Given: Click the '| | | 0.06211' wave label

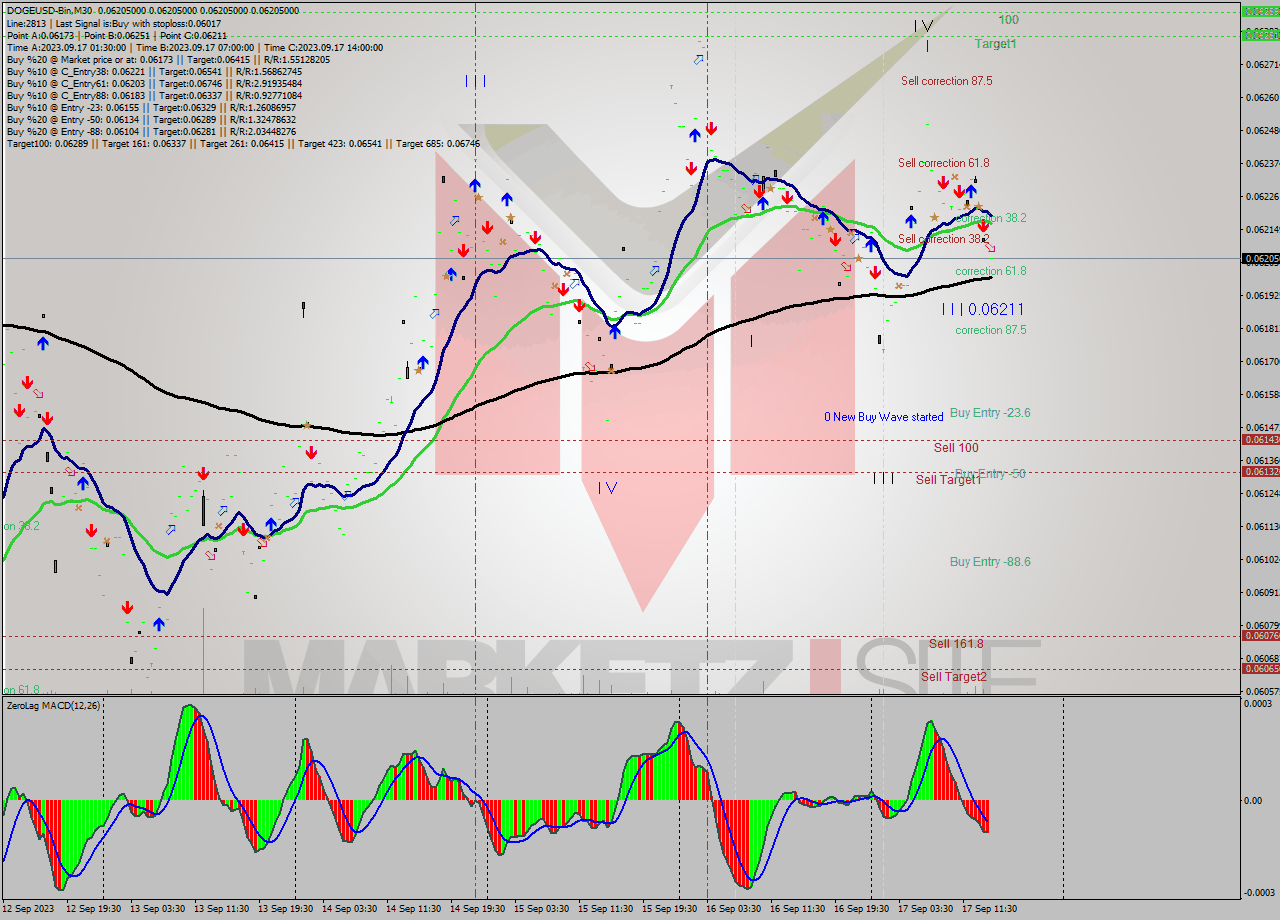Looking at the screenshot, I should (982, 309).
